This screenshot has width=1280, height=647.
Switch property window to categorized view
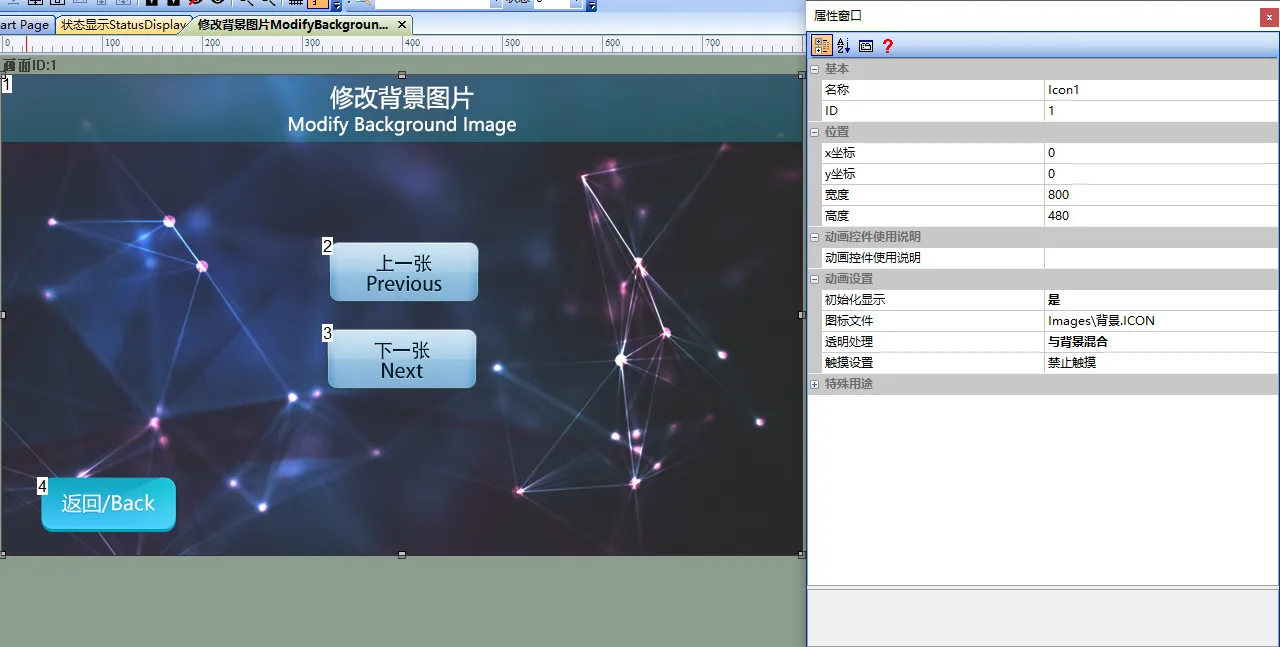(821, 44)
